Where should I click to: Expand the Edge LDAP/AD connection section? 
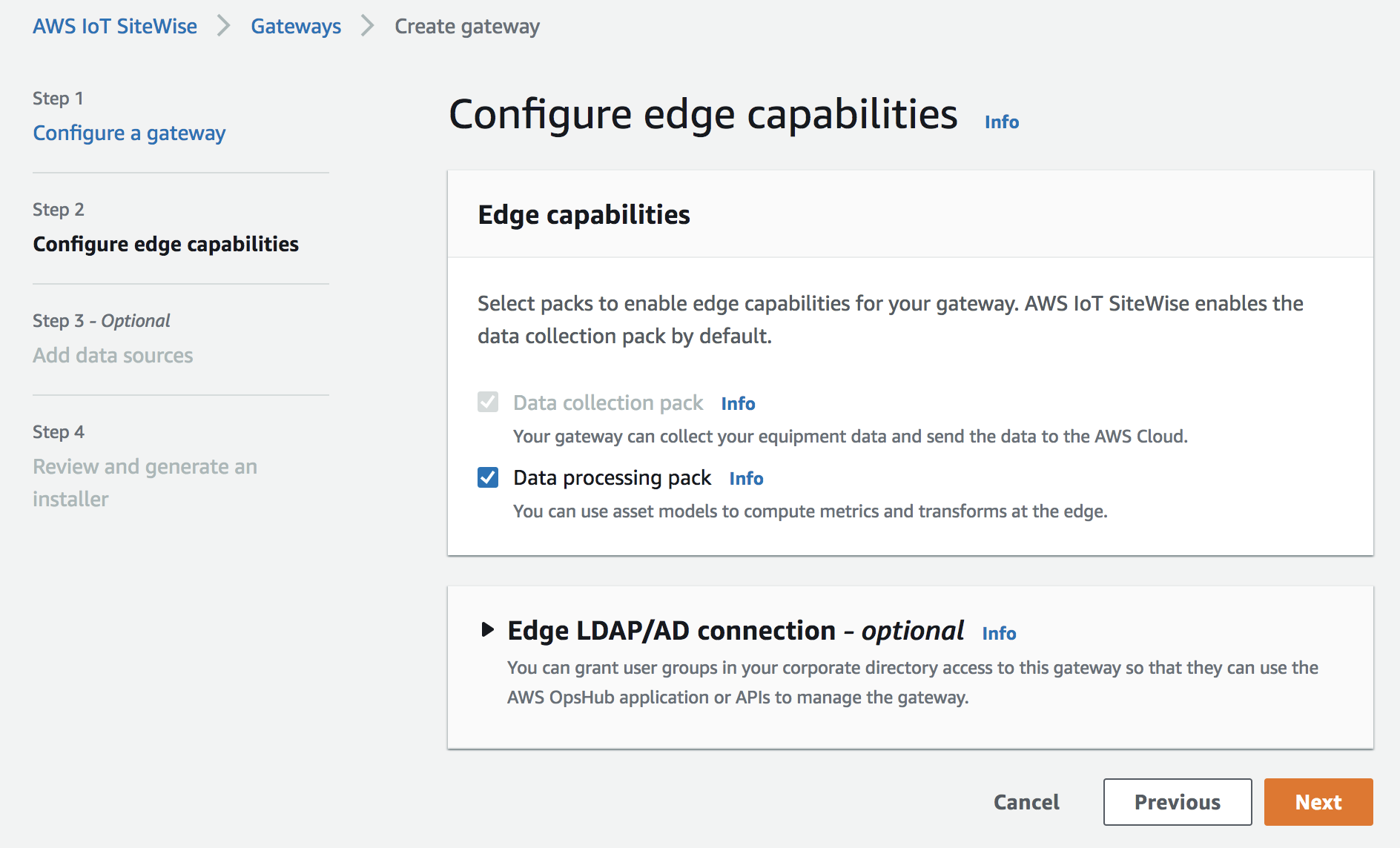[487, 630]
